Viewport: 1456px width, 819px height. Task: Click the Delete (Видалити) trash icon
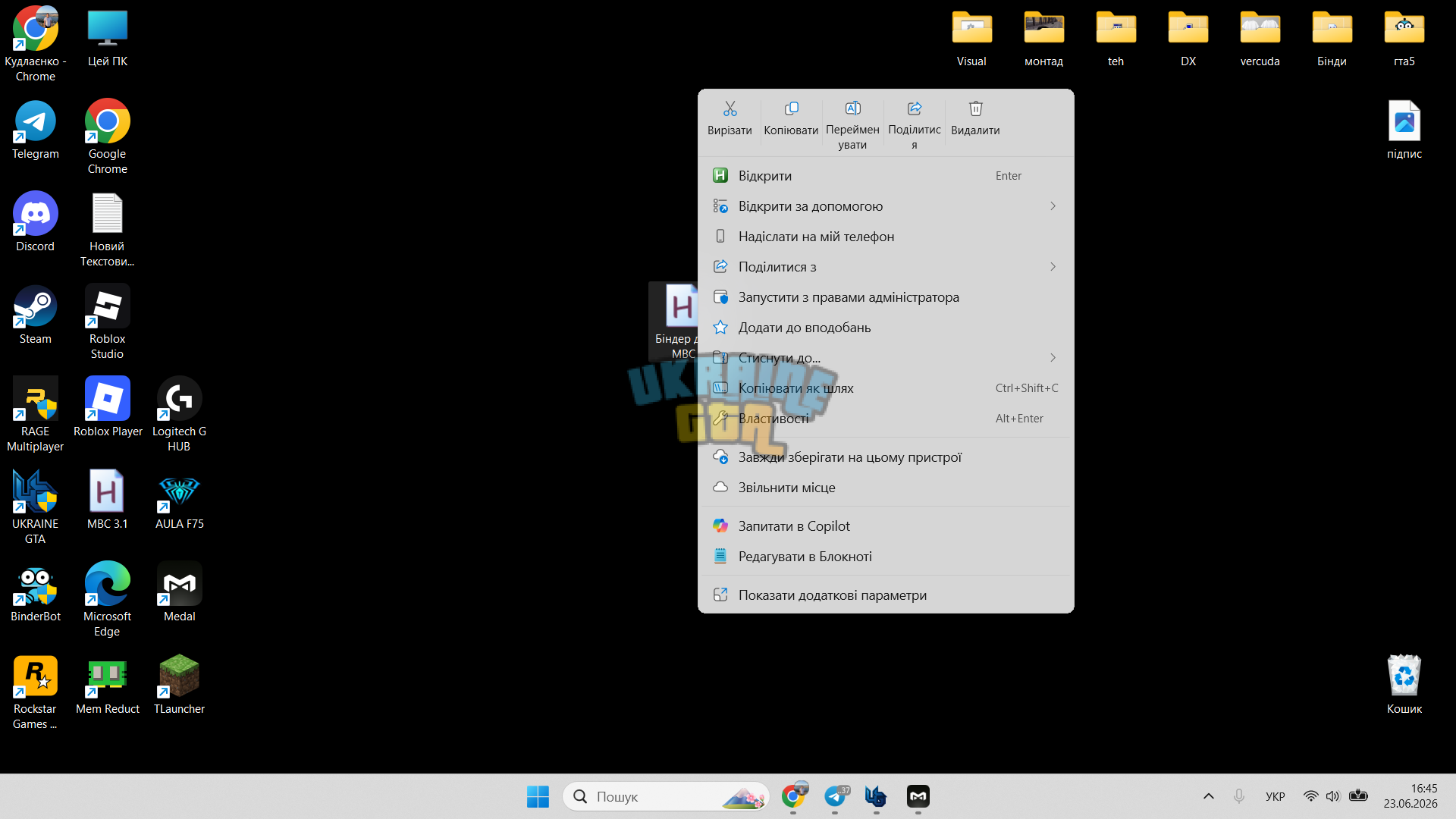tap(975, 109)
